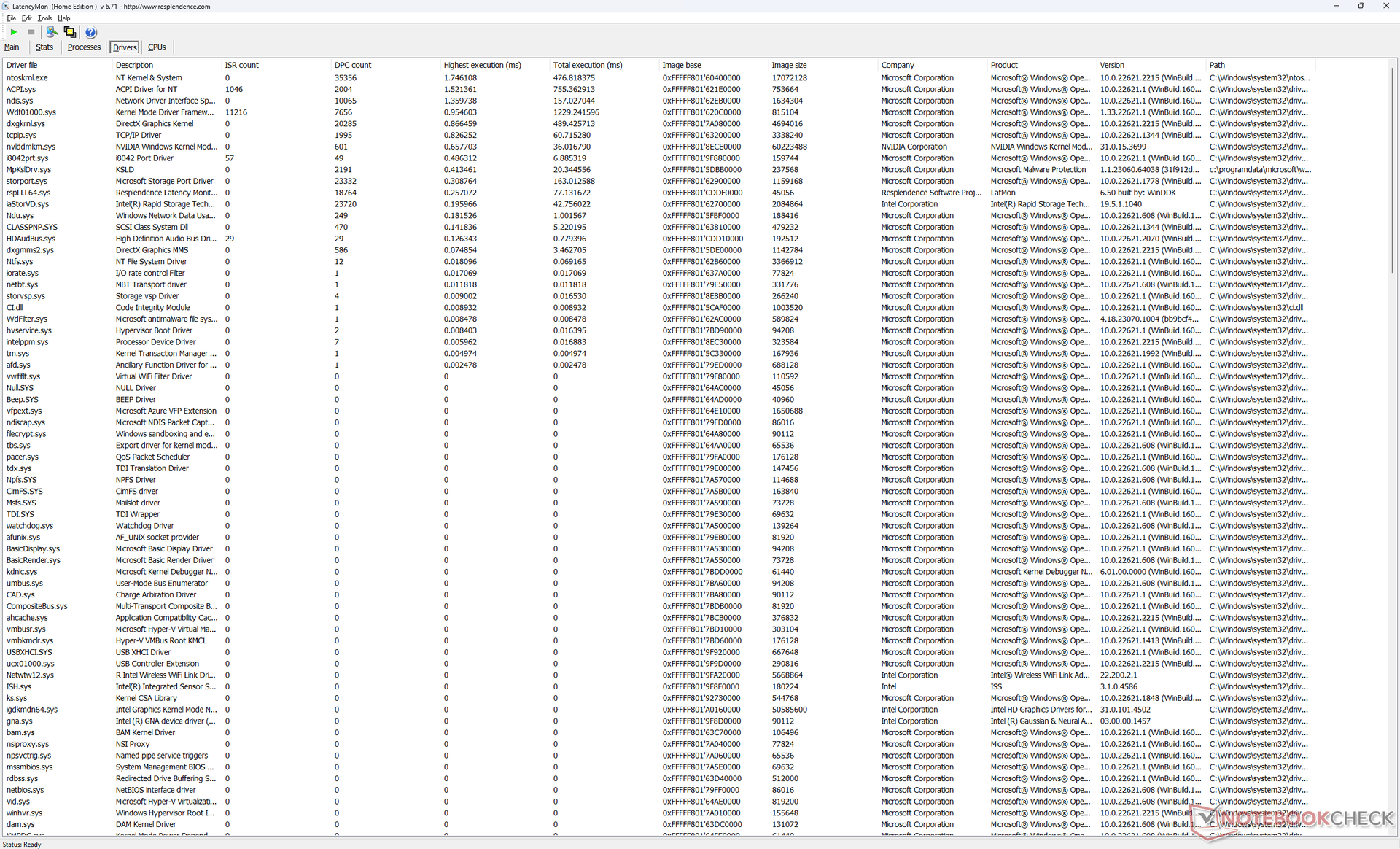Go to the Main tab

tap(12, 47)
